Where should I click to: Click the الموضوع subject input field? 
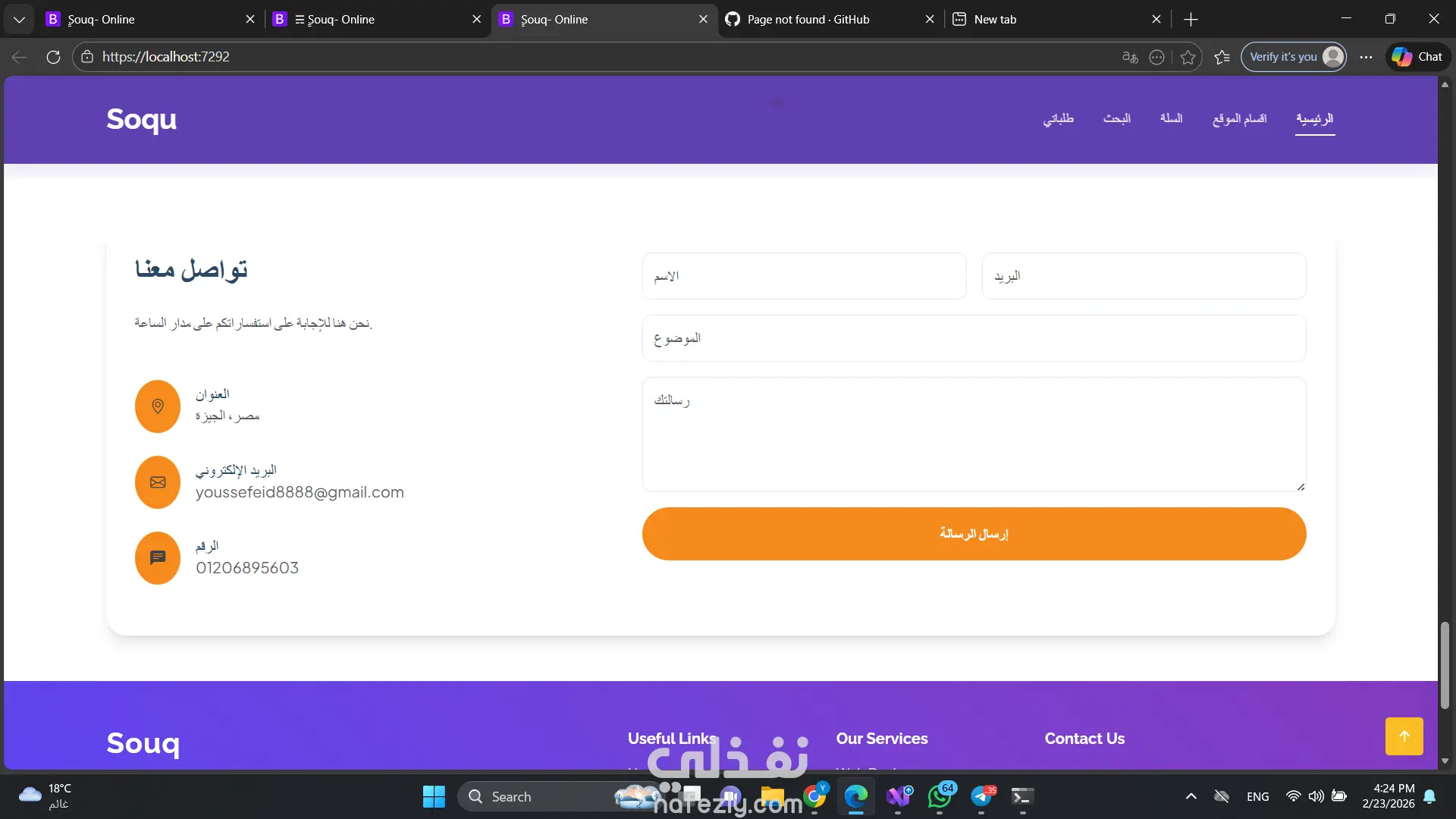(x=974, y=338)
